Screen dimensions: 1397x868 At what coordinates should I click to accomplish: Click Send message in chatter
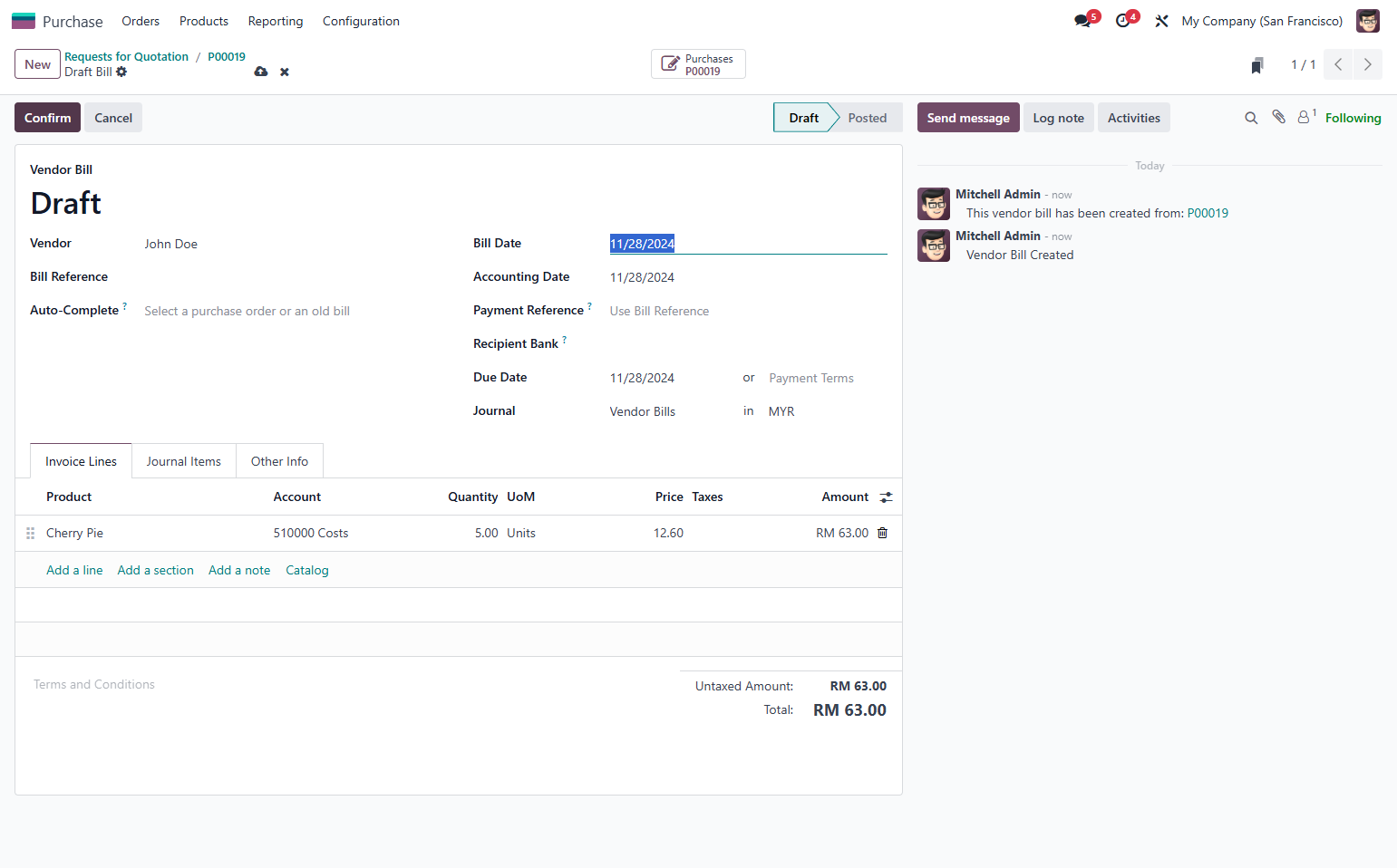coord(968,118)
